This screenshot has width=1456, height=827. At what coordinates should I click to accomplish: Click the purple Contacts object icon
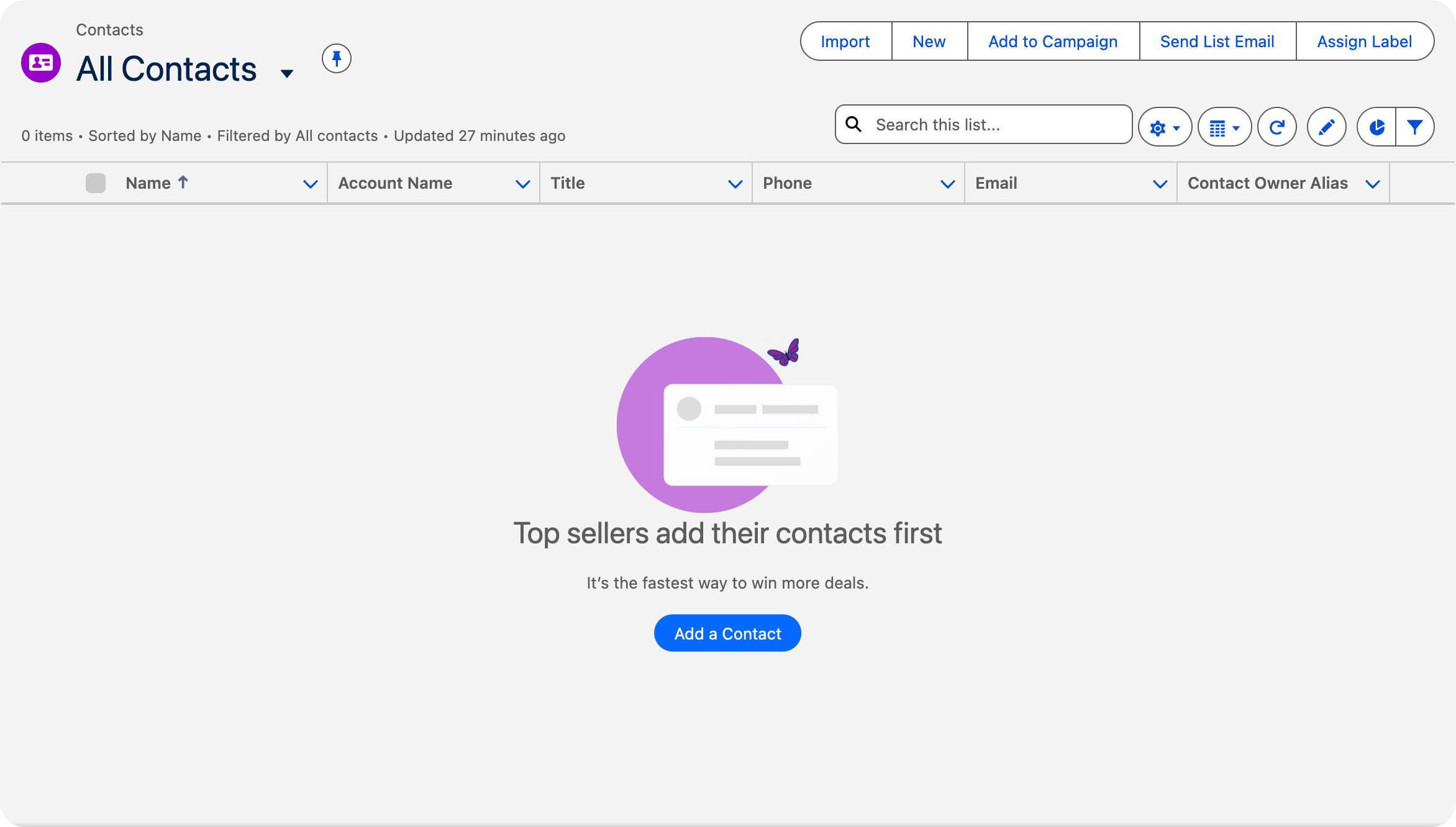pyautogui.click(x=41, y=63)
